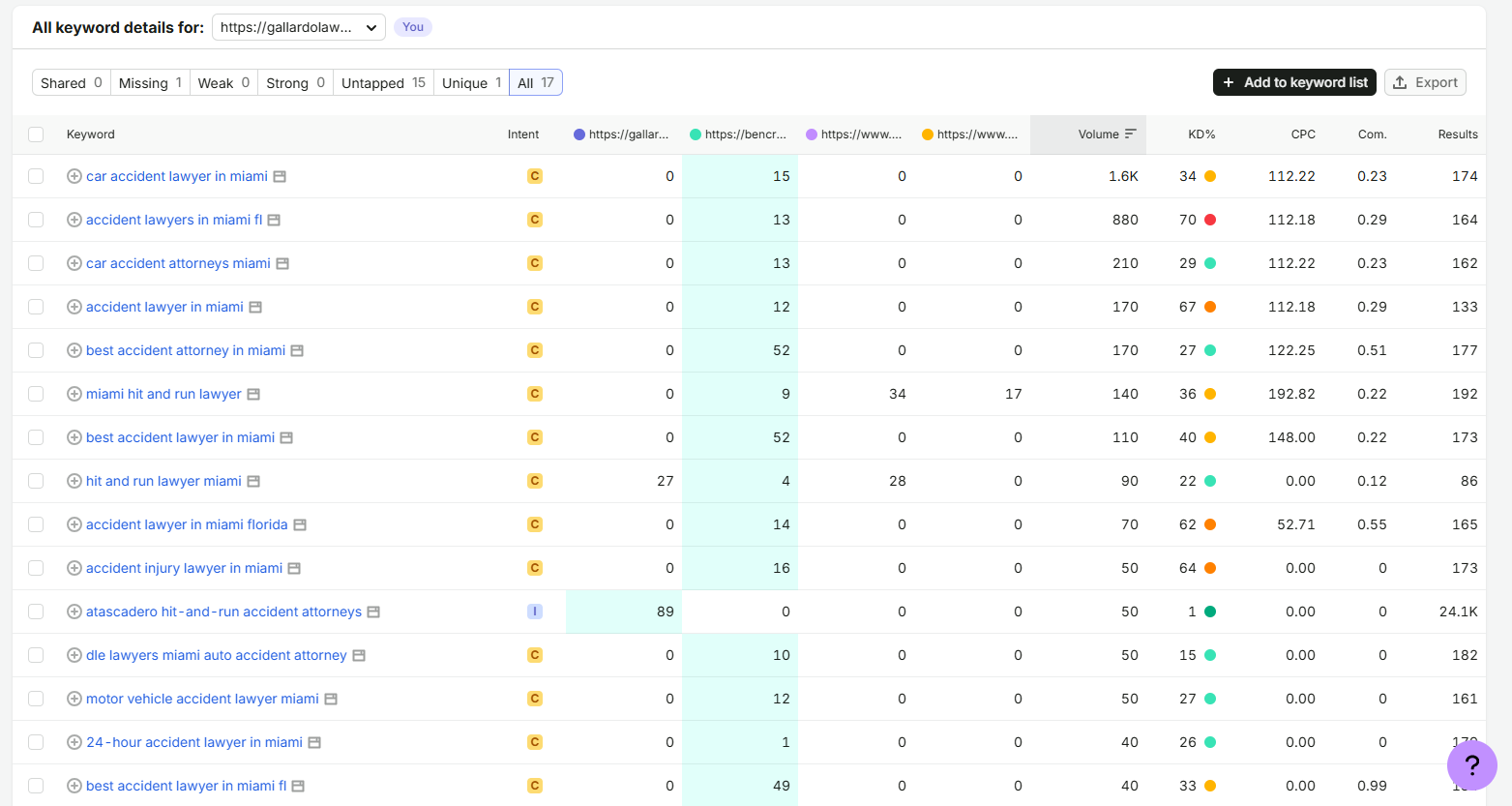Tick the select-all checkbox in table header

click(36, 134)
